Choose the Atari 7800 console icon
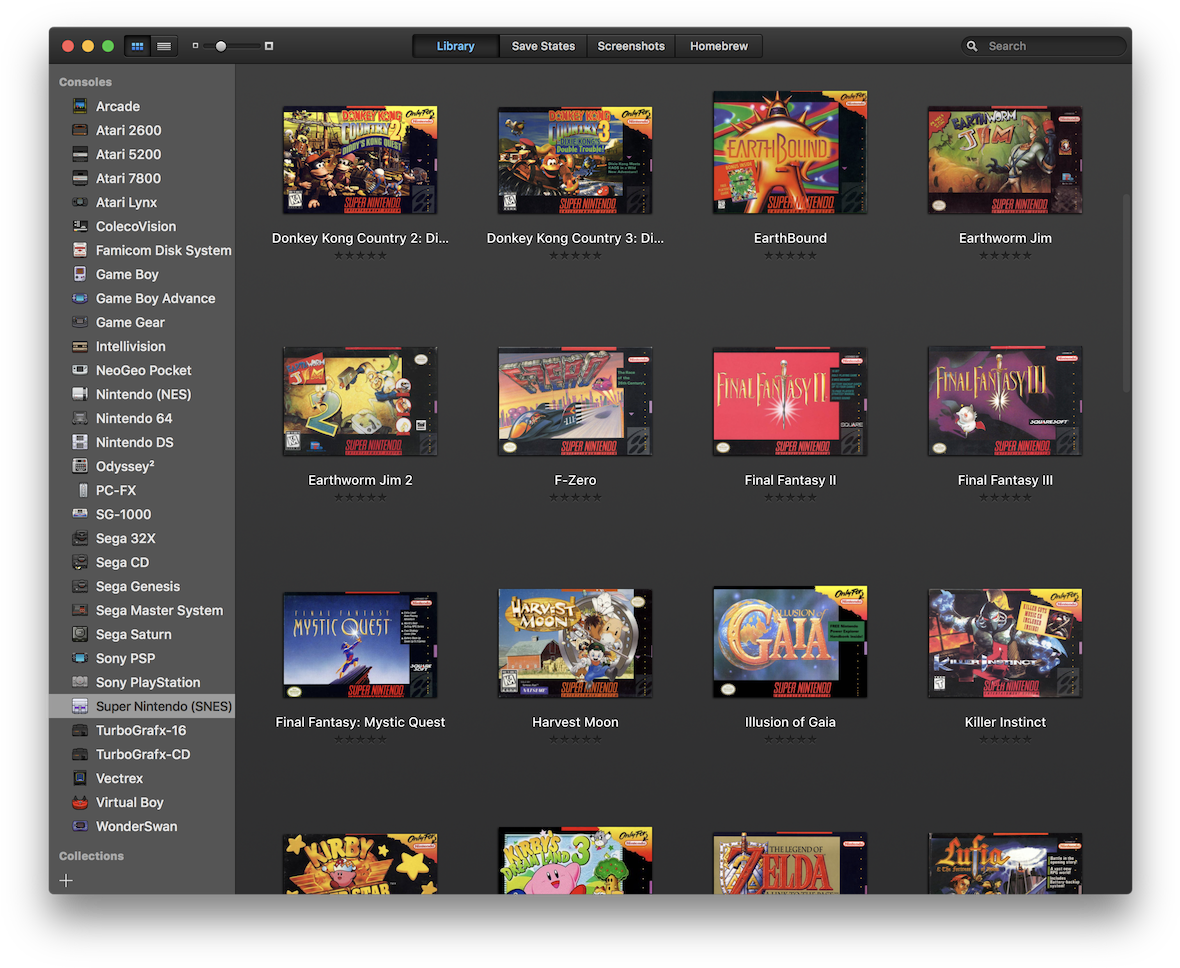 pyautogui.click(x=80, y=178)
